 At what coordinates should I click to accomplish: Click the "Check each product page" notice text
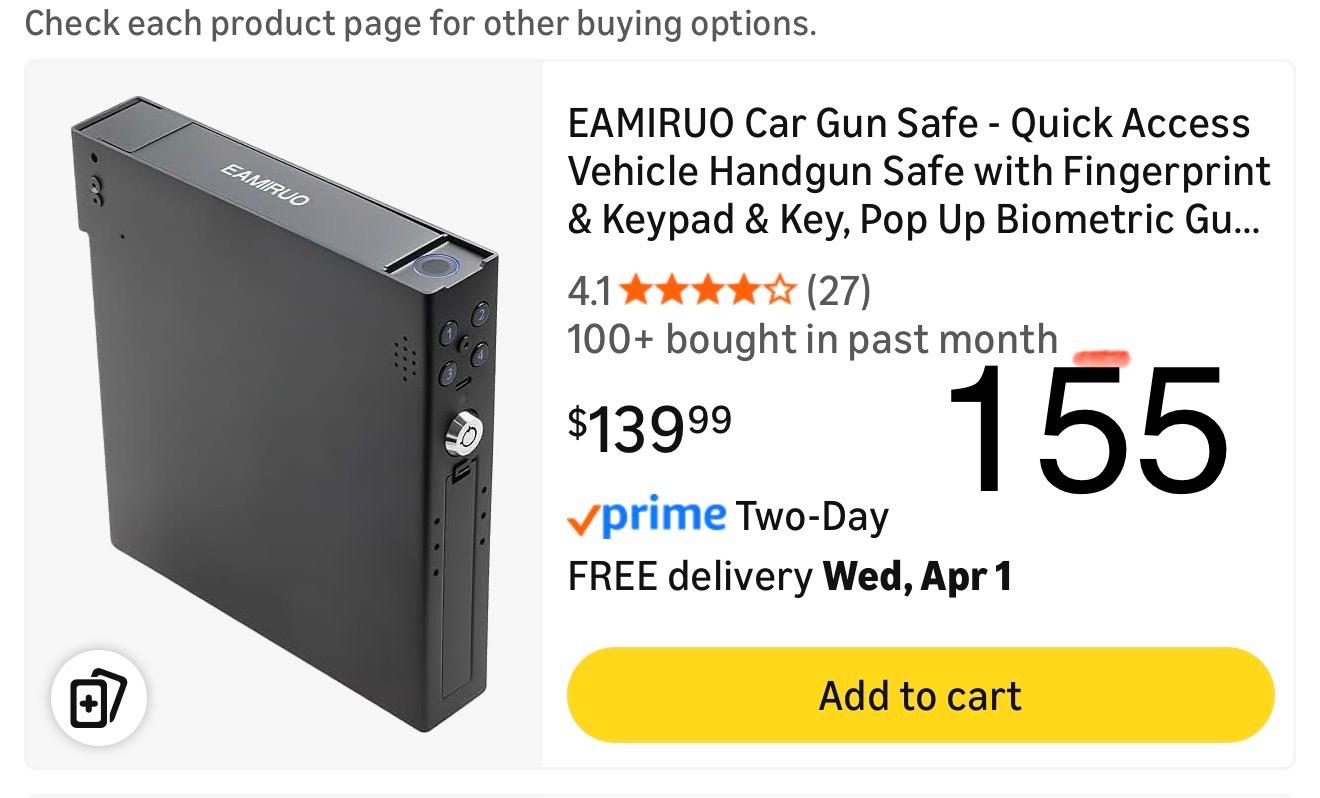click(x=420, y=23)
